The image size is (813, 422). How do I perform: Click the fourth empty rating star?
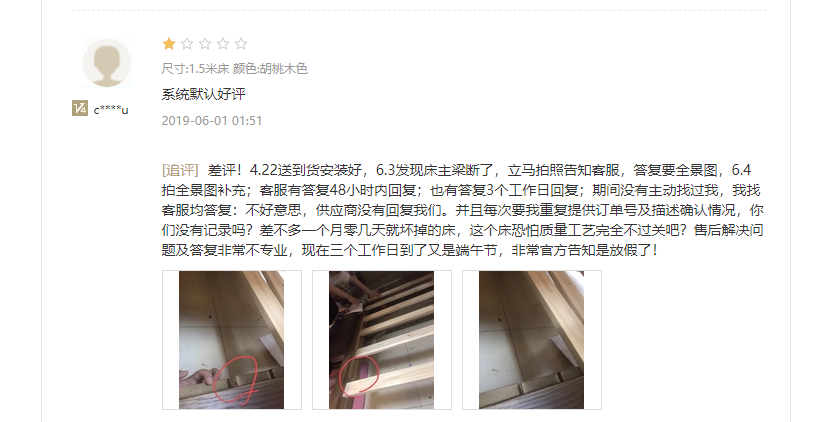click(x=223, y=44)
